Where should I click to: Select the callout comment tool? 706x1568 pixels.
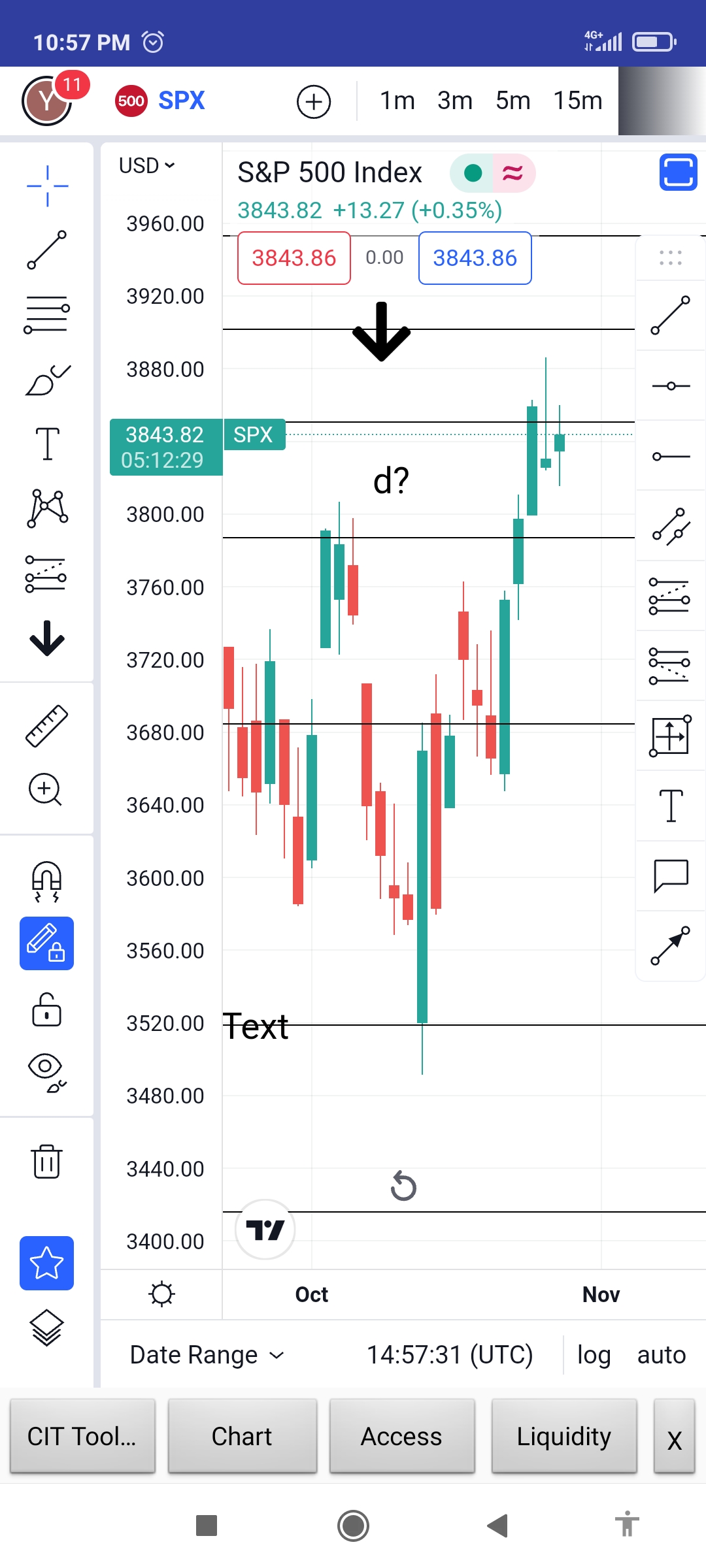point(671,875)
